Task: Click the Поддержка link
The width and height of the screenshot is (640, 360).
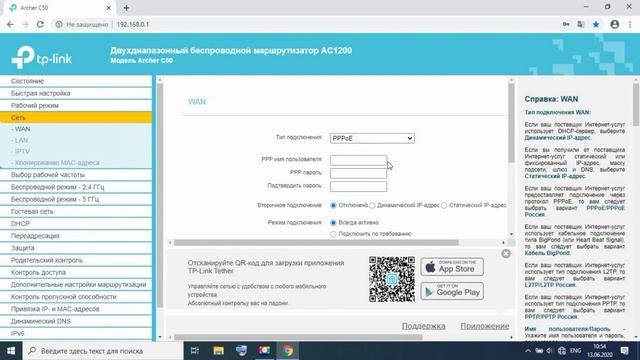Action: point(423,326)
